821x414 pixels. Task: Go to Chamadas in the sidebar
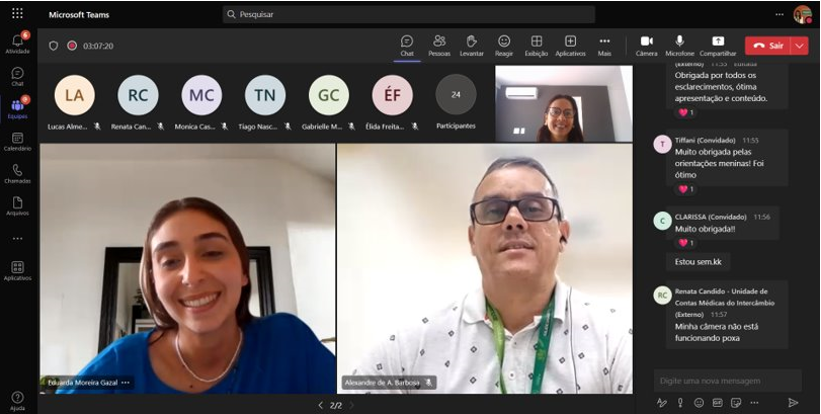17,172
